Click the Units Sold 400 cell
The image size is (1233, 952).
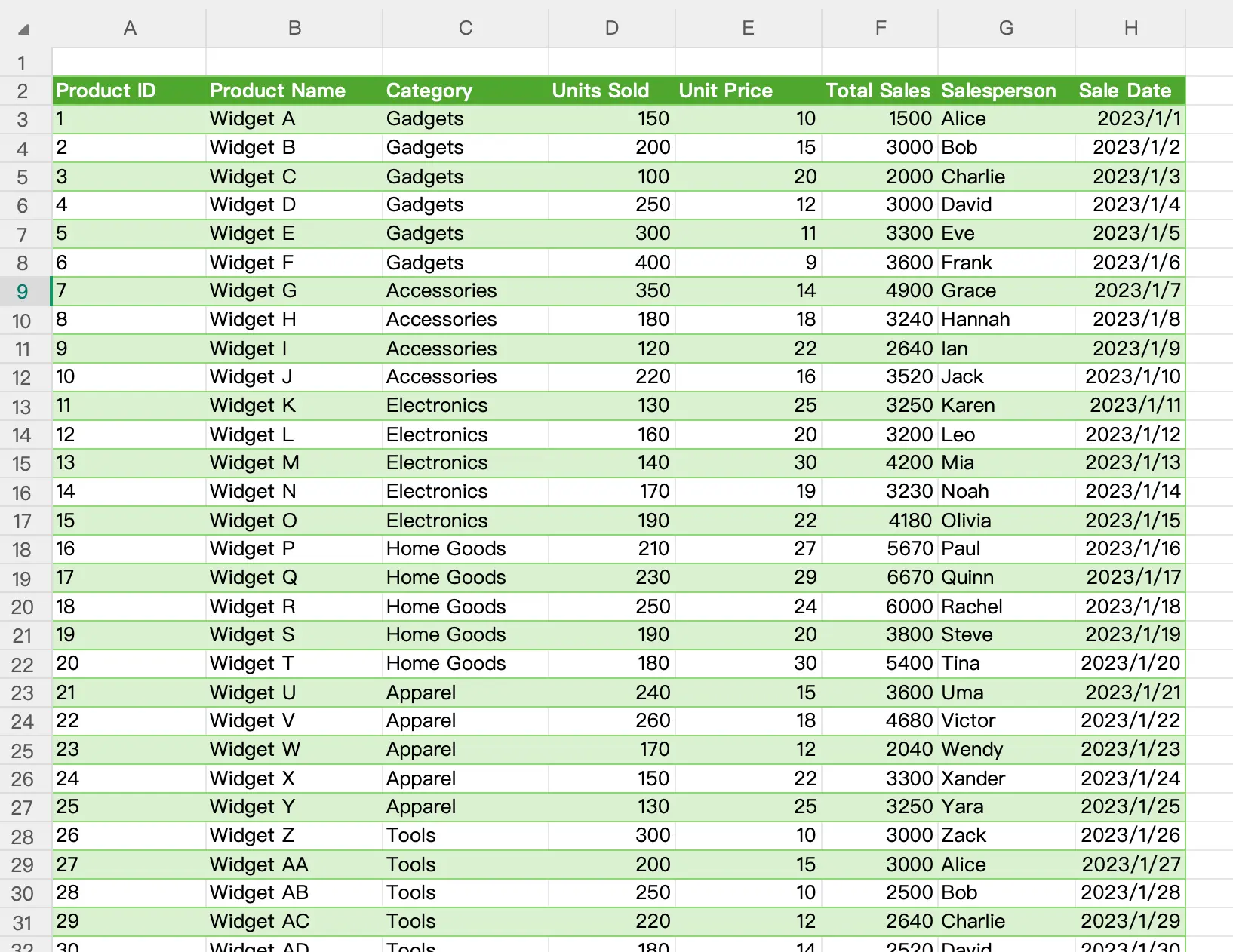(653, 263)
